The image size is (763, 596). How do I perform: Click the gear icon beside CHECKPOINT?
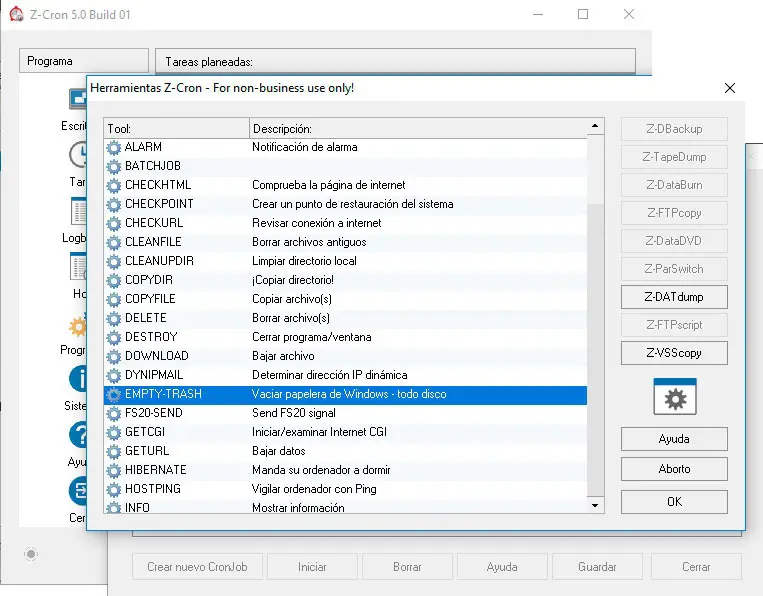pos(113,204)
